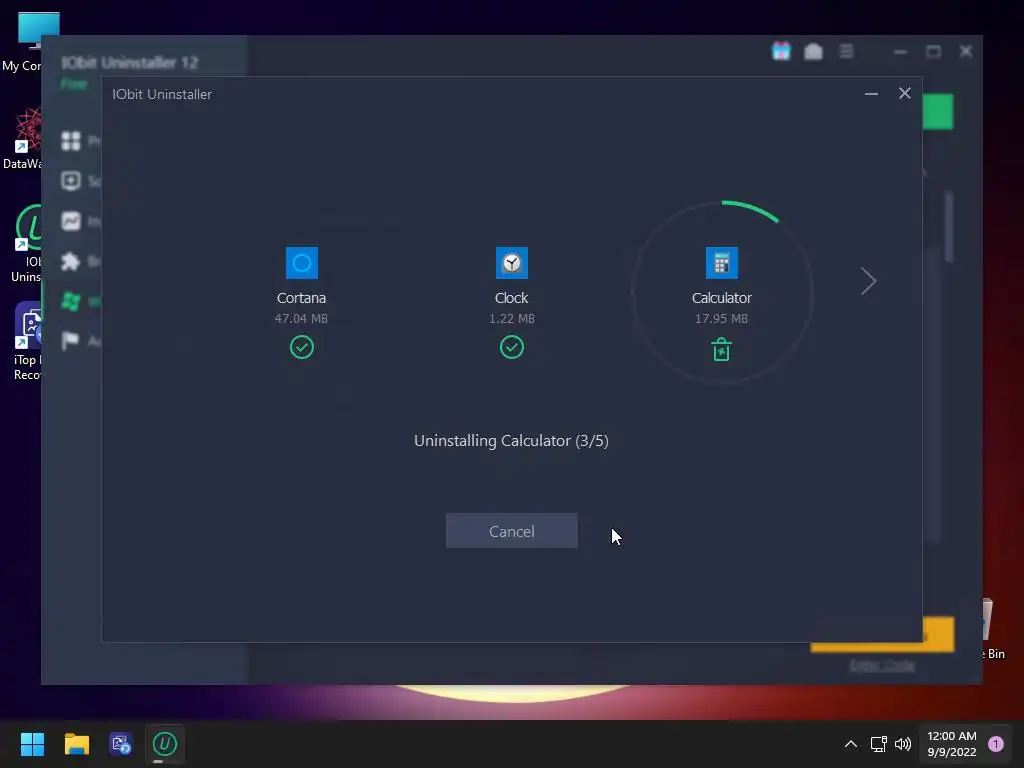Open Programs grid icon in IObit sidebar
Screen dimensions: 1024x768
coord(71,141)
